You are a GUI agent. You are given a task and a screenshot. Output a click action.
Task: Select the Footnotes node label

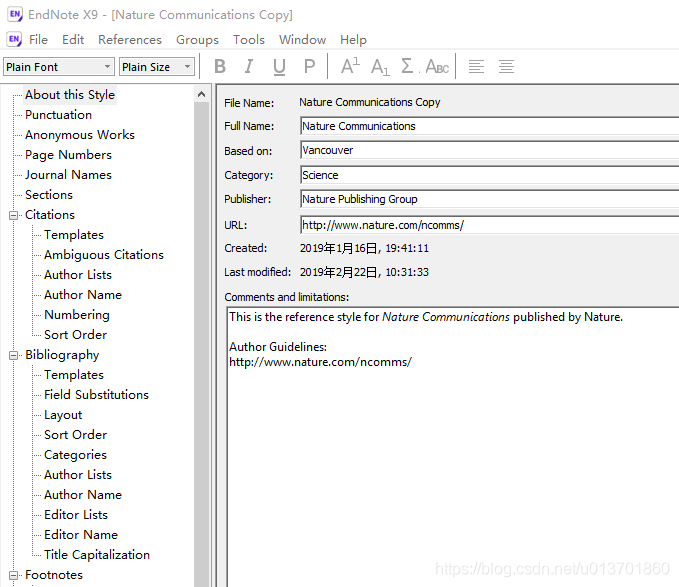[54, 575]
